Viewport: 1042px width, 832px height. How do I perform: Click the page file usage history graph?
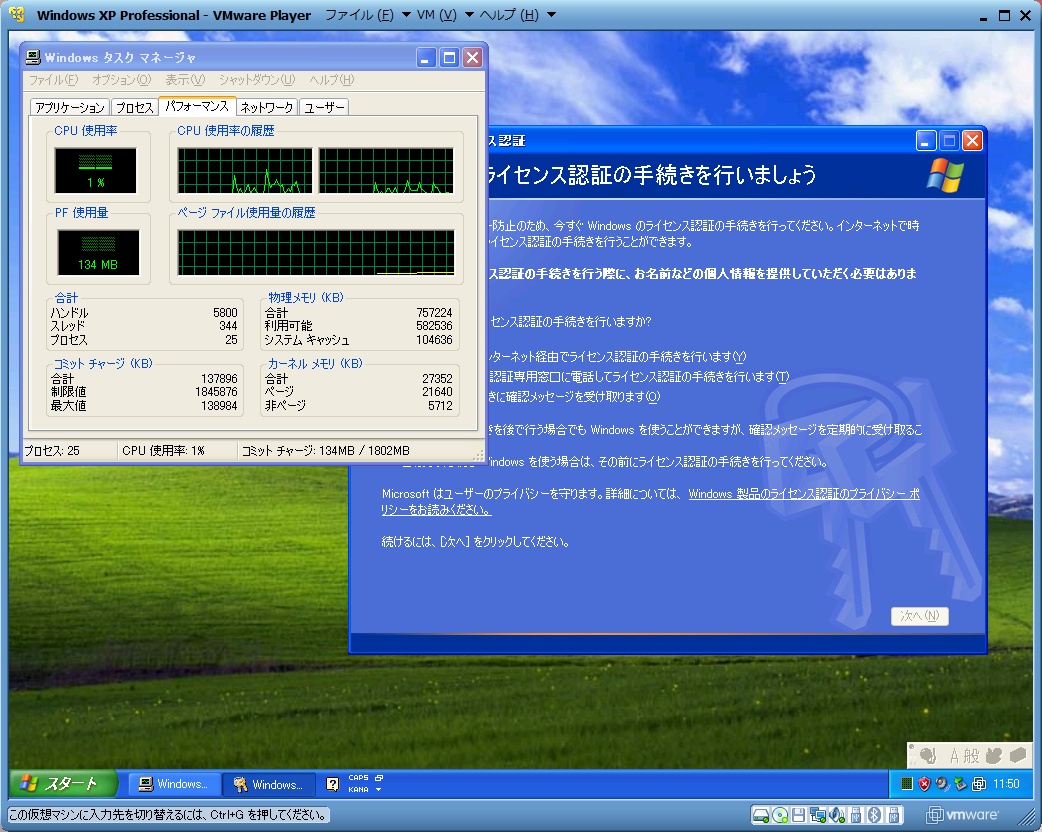pyautogui.click(x=316, y=253)
